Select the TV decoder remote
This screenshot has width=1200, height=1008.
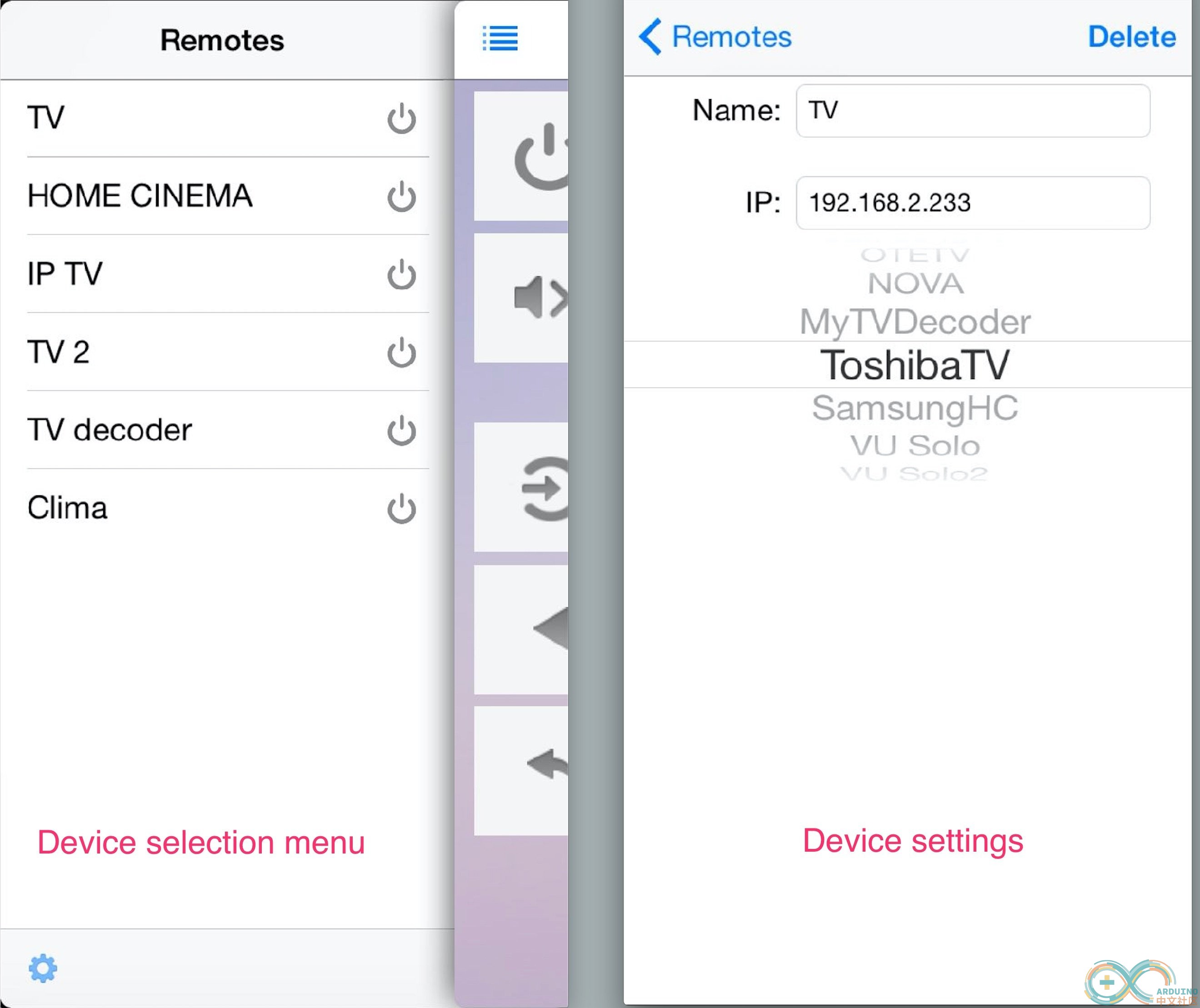(x=227, y=430)
